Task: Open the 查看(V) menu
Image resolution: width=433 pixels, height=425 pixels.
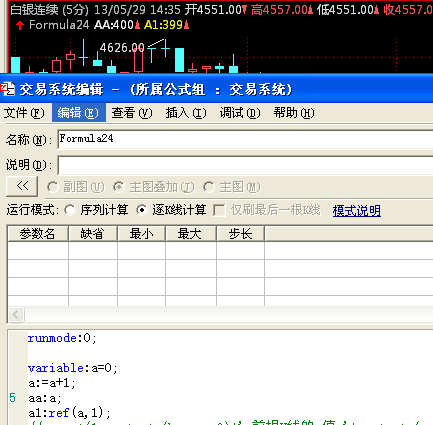Action: tap(132, 113)
